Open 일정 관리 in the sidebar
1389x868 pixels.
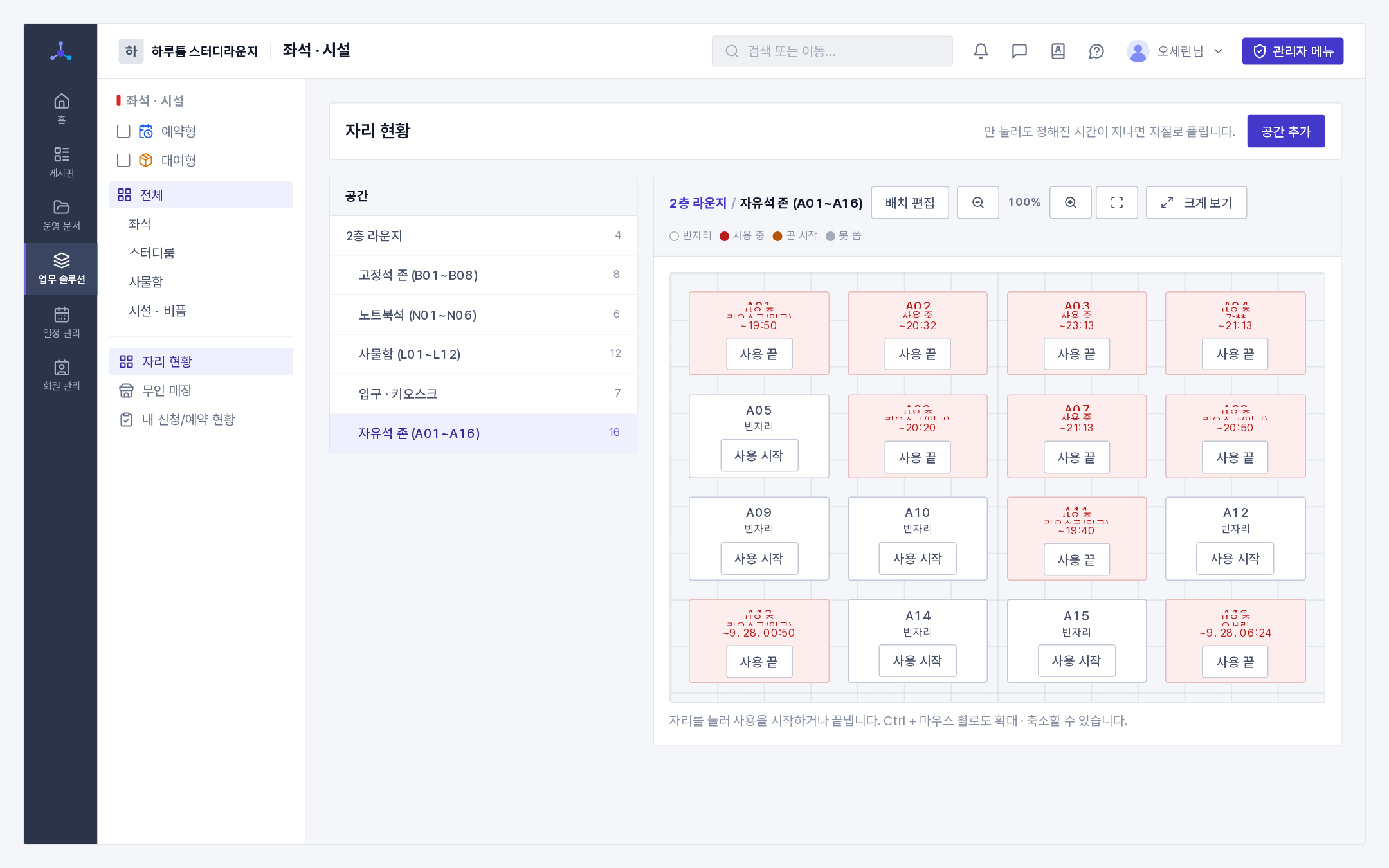pos(61,322)
